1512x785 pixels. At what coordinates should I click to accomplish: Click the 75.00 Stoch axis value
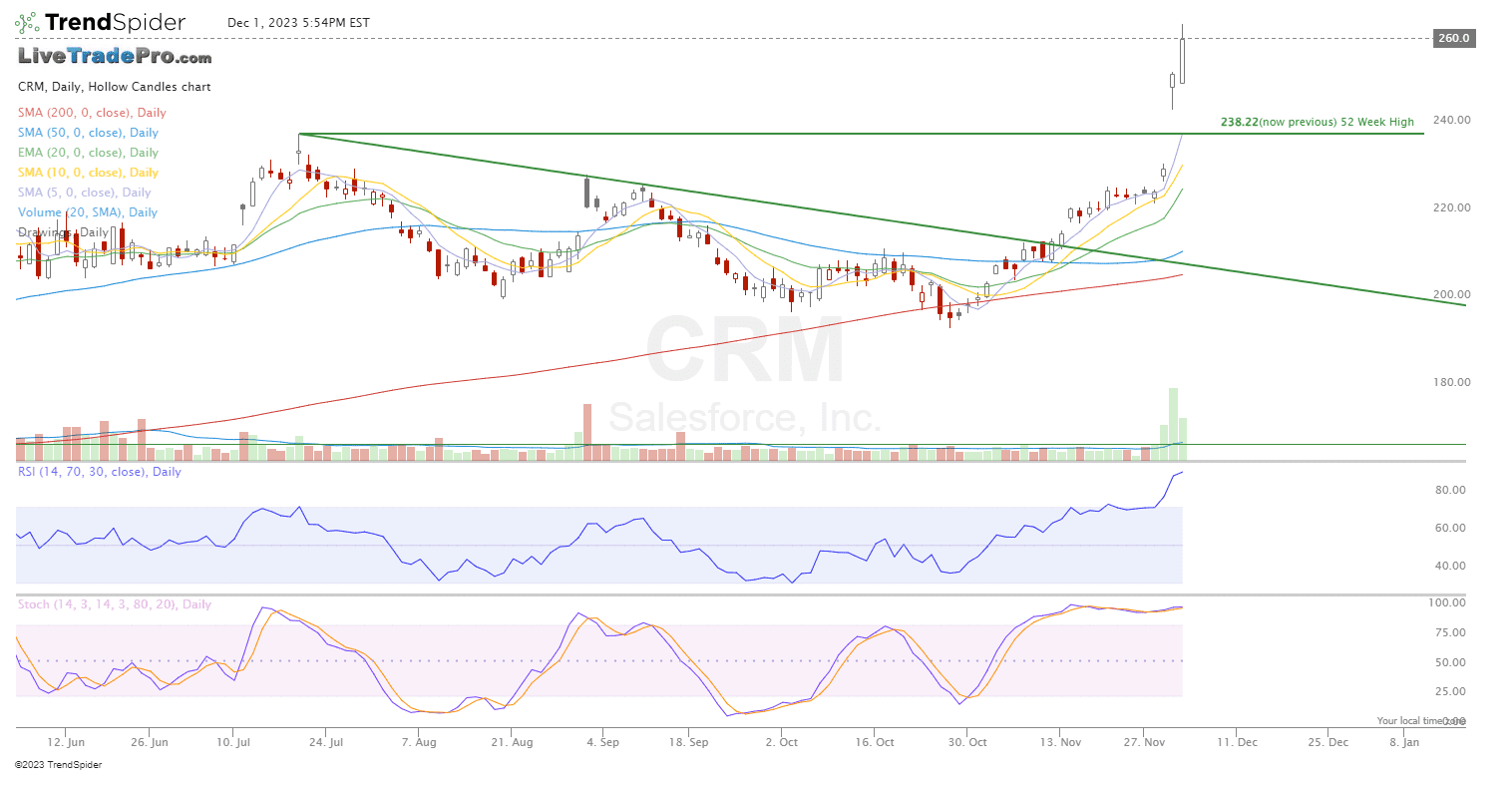pyautogui.click(x=1450, y=632)
